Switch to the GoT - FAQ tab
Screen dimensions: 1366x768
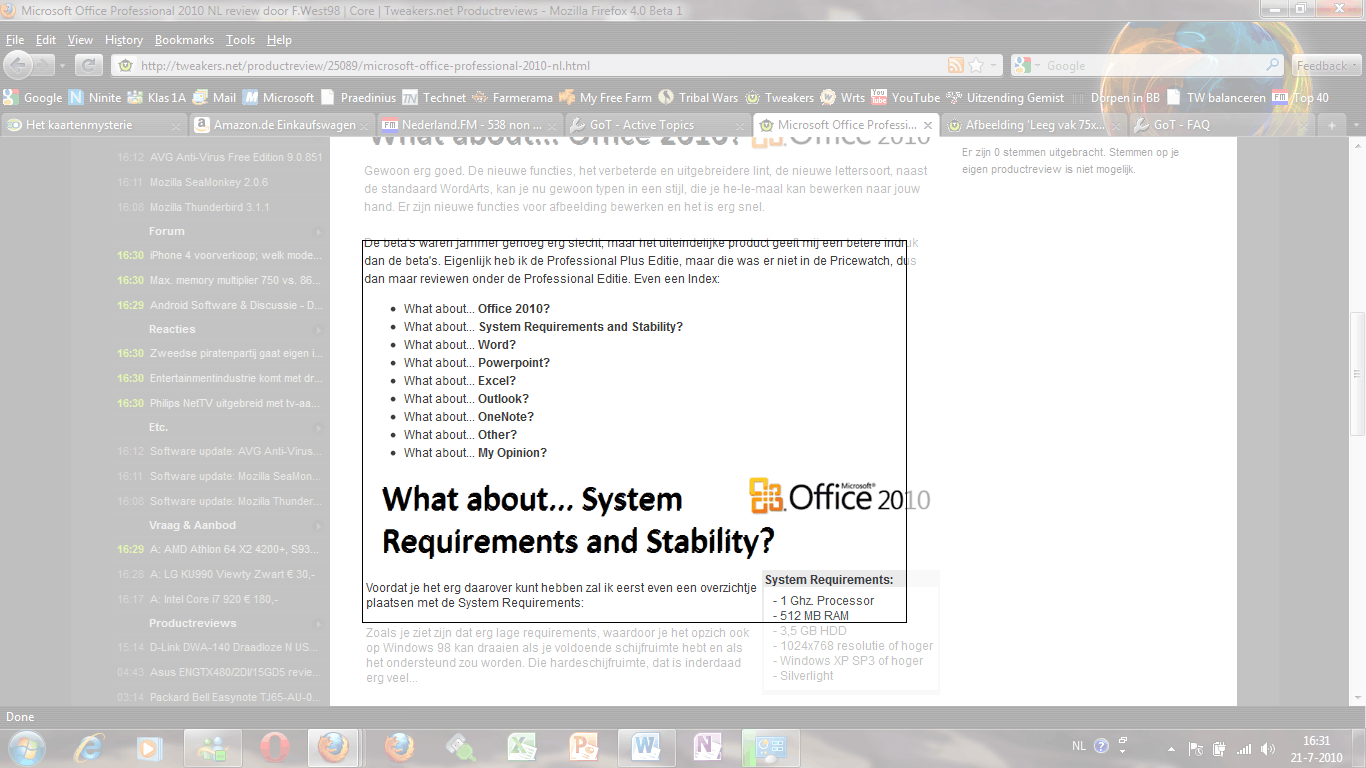click(x=1221, y=125)
